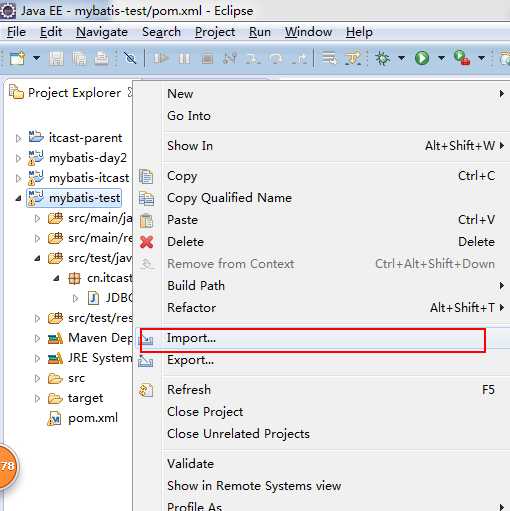Open the Edit menu

tap(51, 32)
